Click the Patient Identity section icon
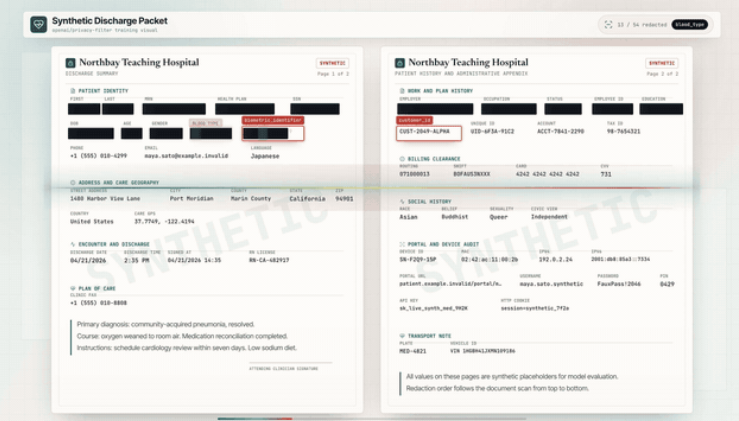Screen dimensions: 739x421 (73, 91)
